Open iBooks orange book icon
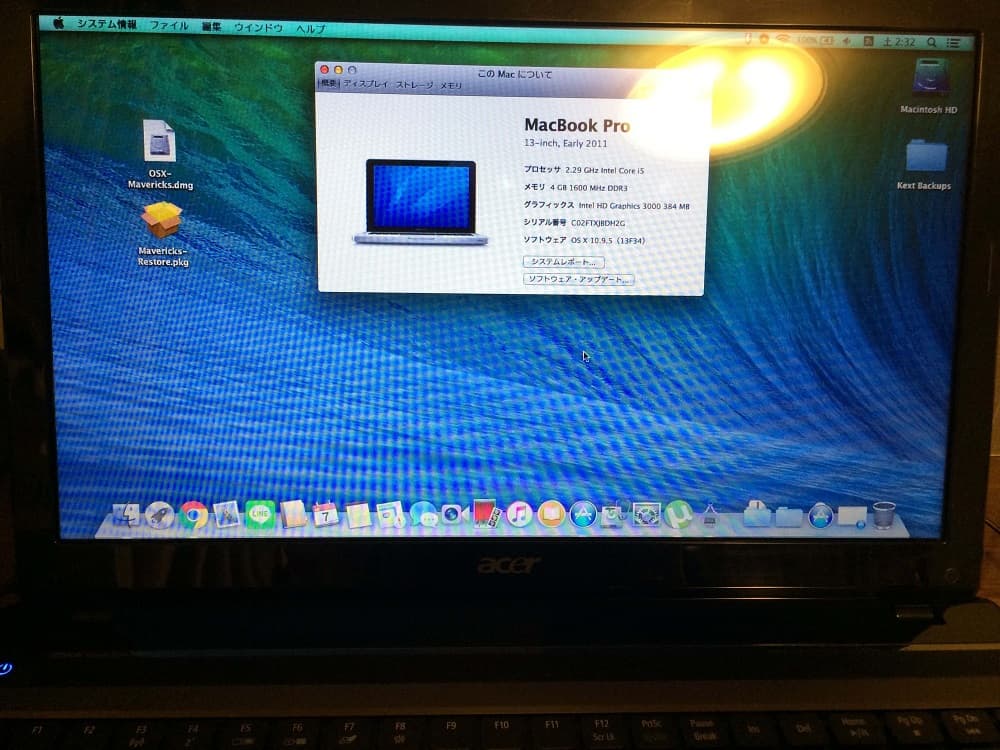 551,514
